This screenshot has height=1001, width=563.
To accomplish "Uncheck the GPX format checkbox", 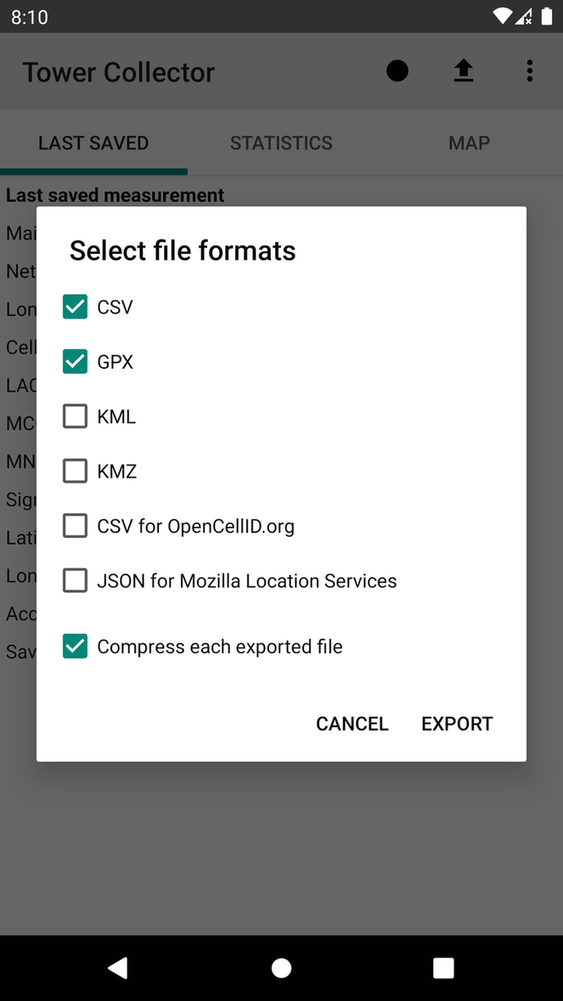I will (75, 362).
